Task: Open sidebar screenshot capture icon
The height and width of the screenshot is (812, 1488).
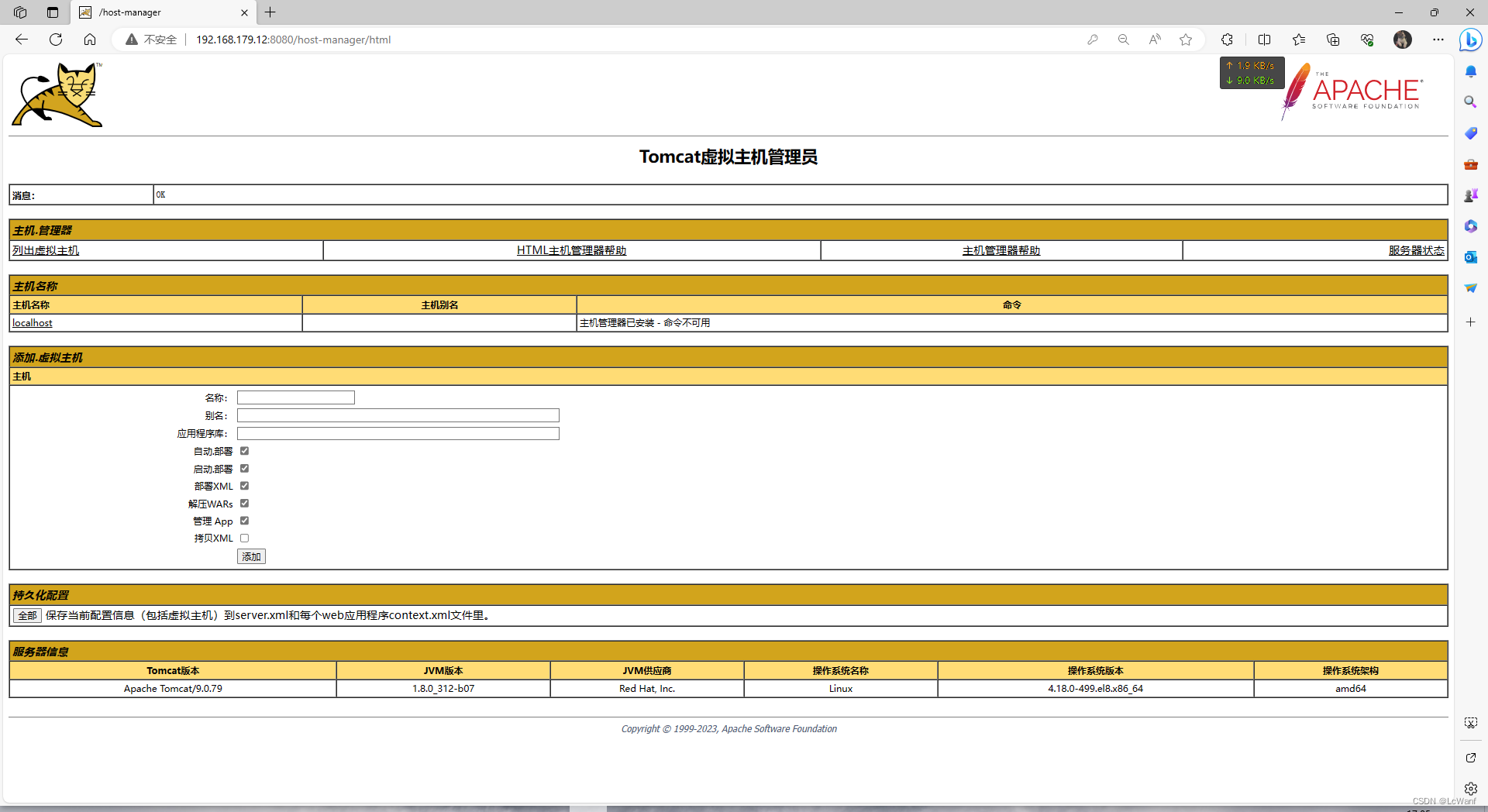Action: pos(1471,722)
